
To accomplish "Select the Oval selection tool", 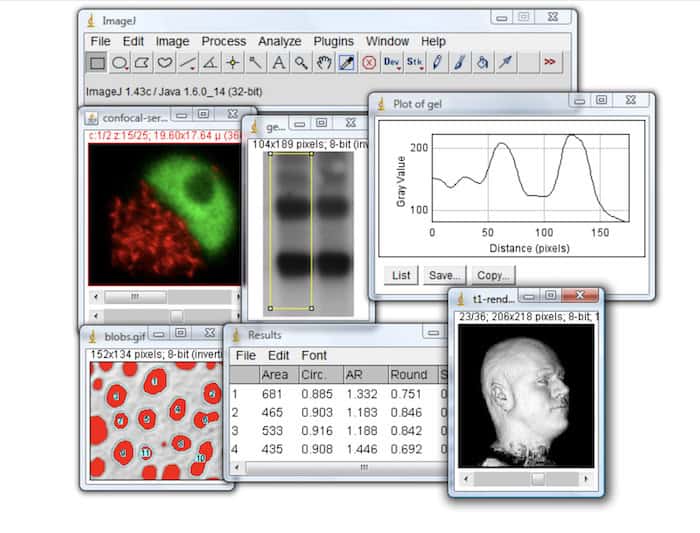I will (x=120, y=63).
